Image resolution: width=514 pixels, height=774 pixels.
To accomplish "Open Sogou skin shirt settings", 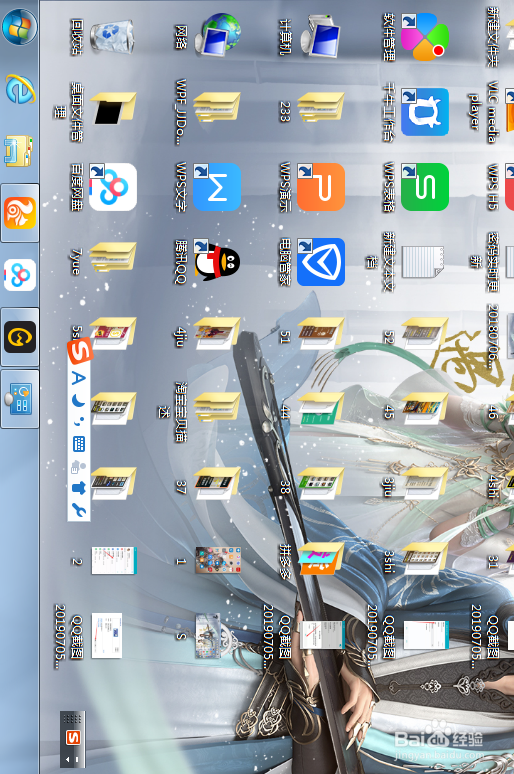I will click(x=79, y=488).
